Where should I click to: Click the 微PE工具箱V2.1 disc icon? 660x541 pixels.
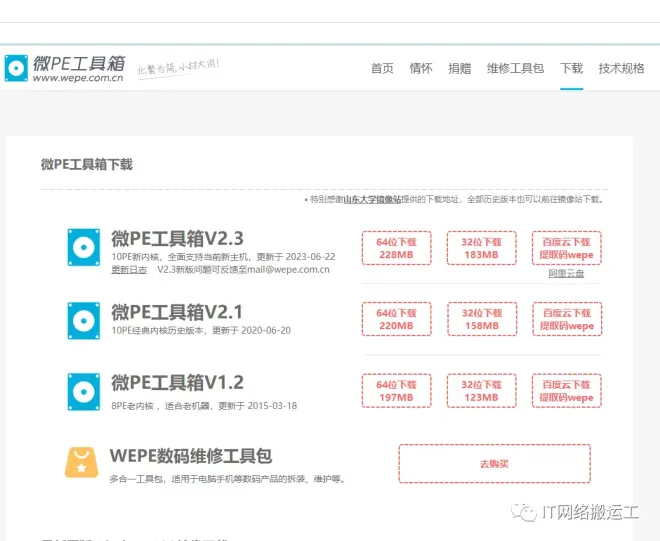click(84, 320)
